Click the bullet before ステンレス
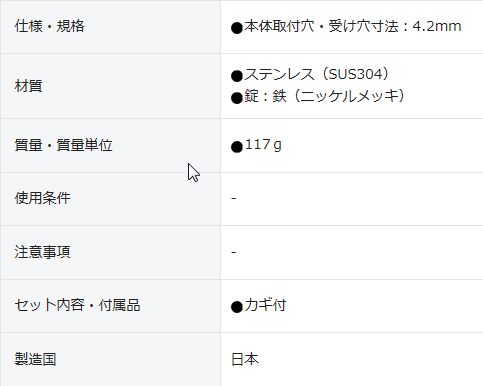The height and width of the screenshot is (386, 483). point(237,76)
